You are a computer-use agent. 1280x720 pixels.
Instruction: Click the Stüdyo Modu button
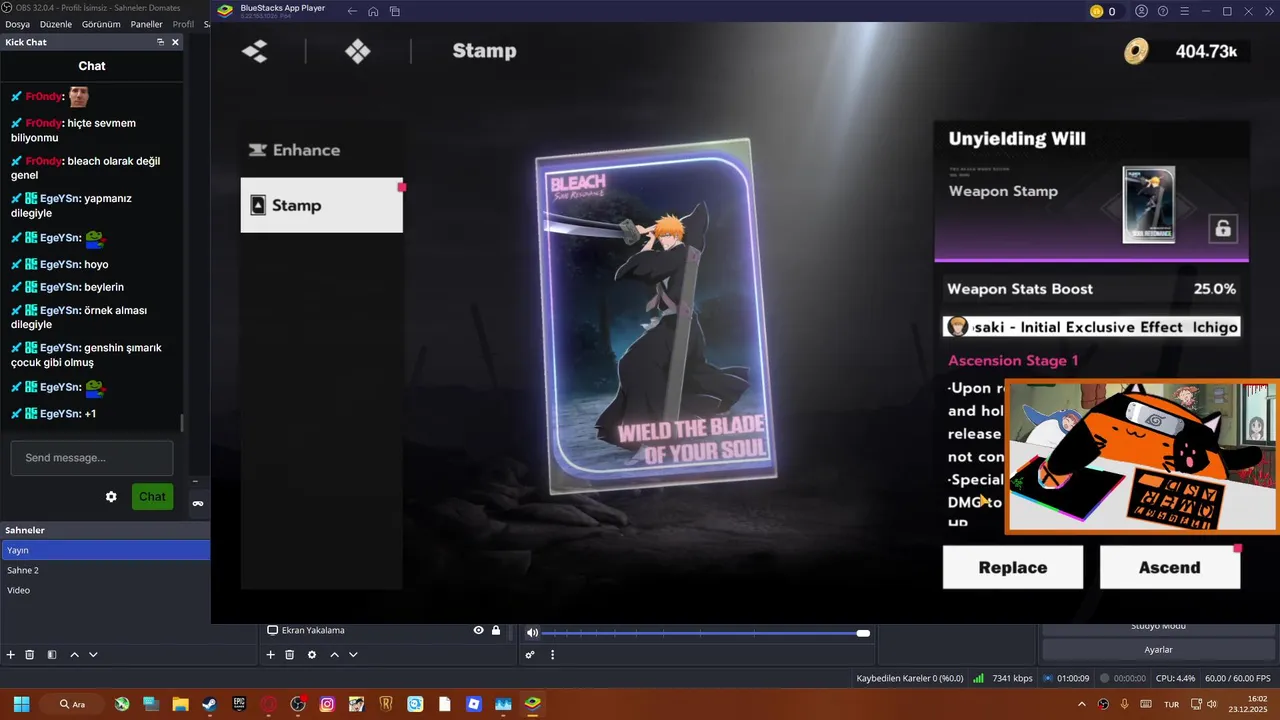[x=1158, y=626]
